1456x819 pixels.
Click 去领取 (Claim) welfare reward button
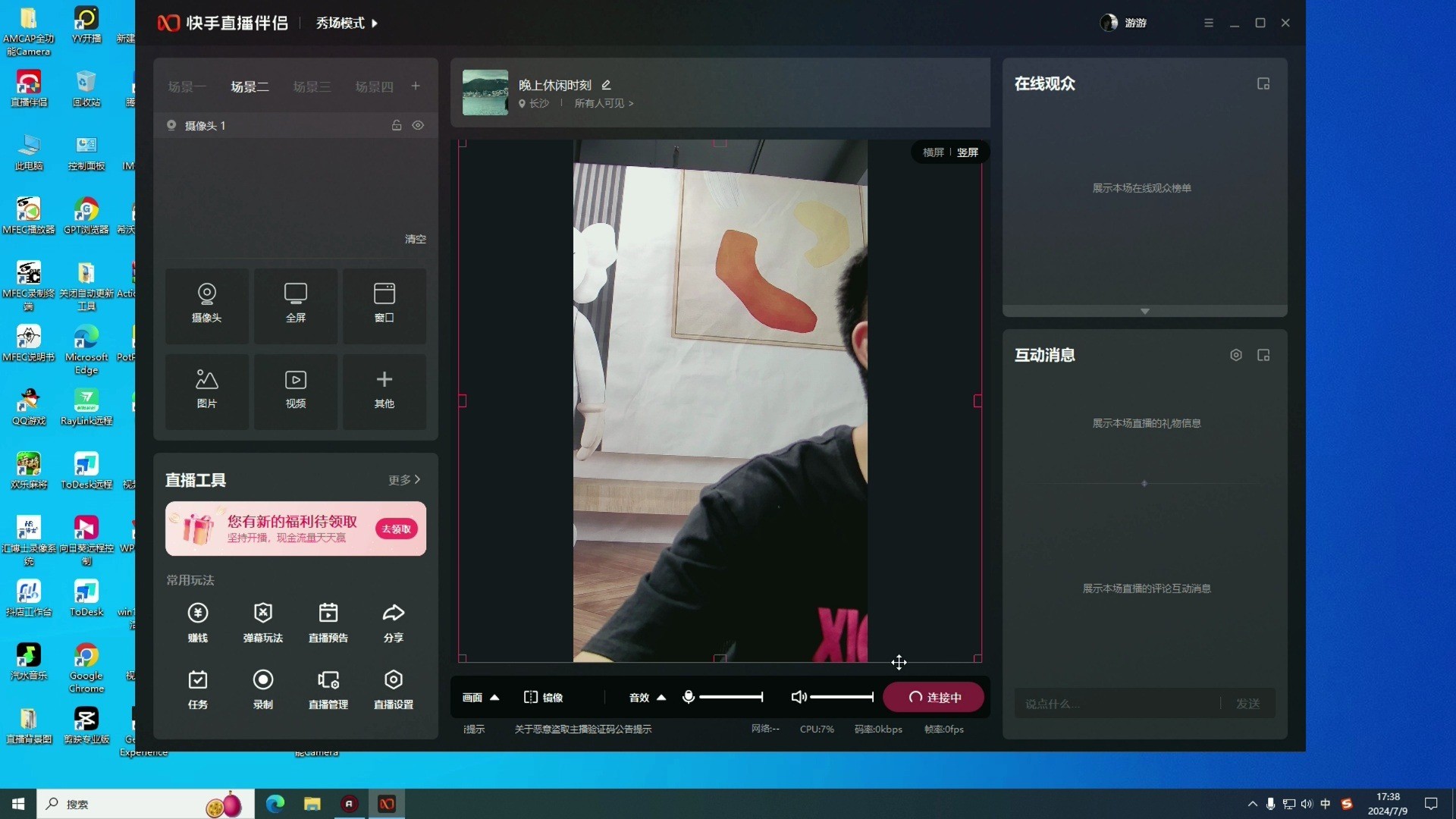tap(397, 529)
